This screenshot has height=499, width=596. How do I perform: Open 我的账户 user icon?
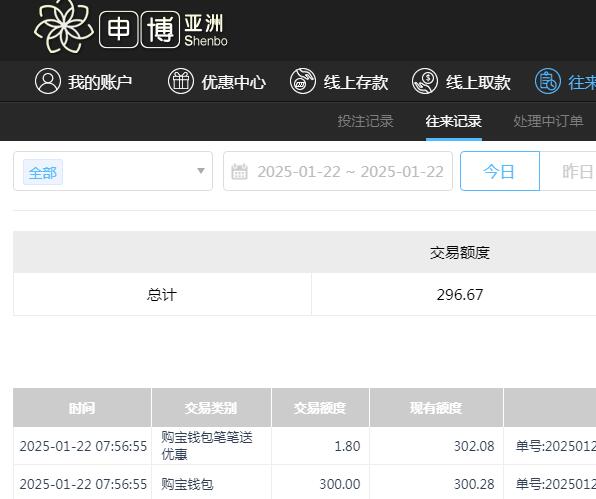48,81
